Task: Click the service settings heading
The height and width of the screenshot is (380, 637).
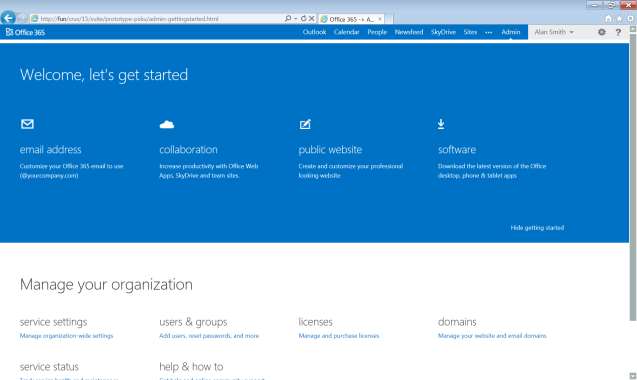Action: click(x=53, y=322)
